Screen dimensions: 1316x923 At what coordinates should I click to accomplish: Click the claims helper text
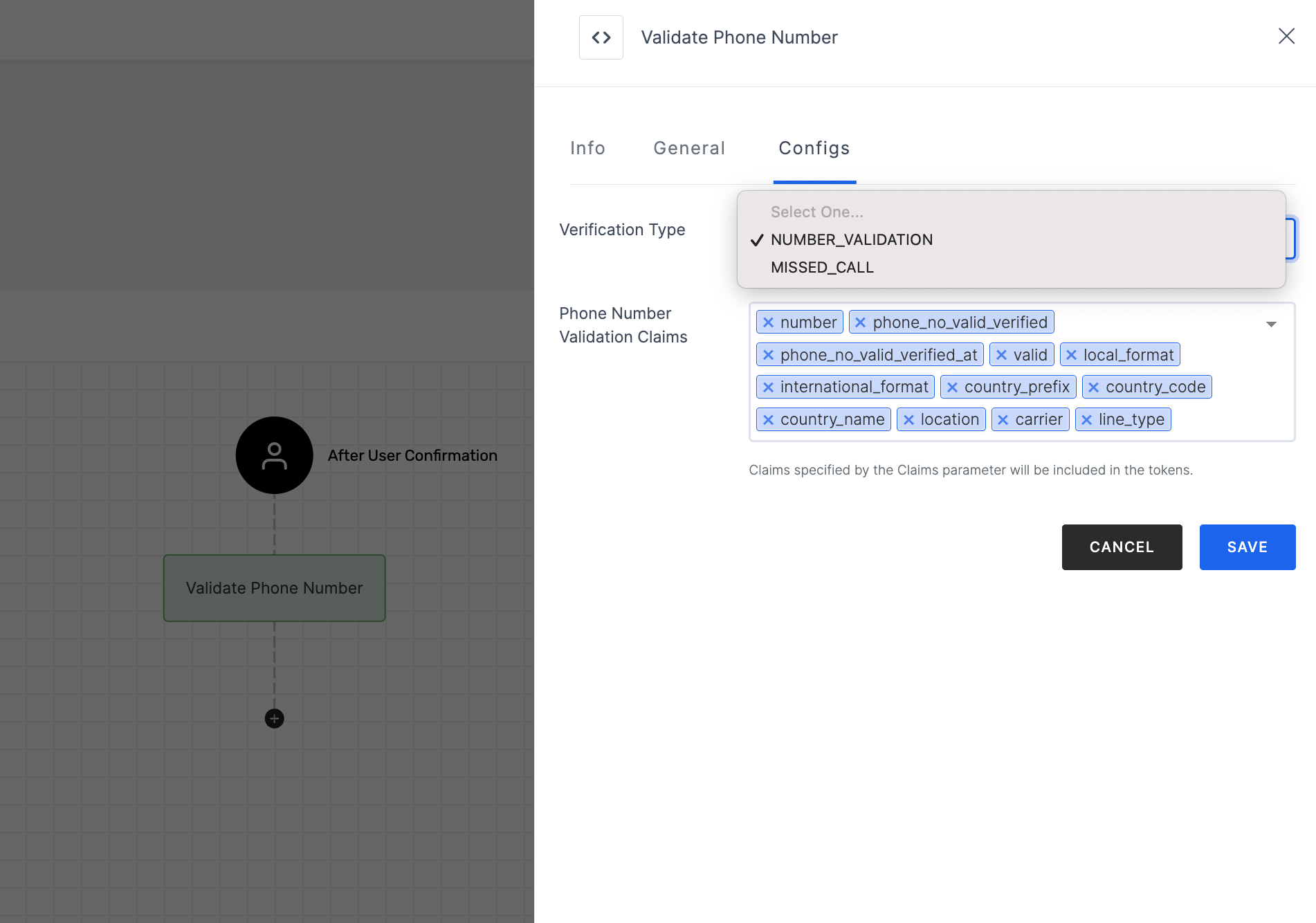click(x=971, y=470)
